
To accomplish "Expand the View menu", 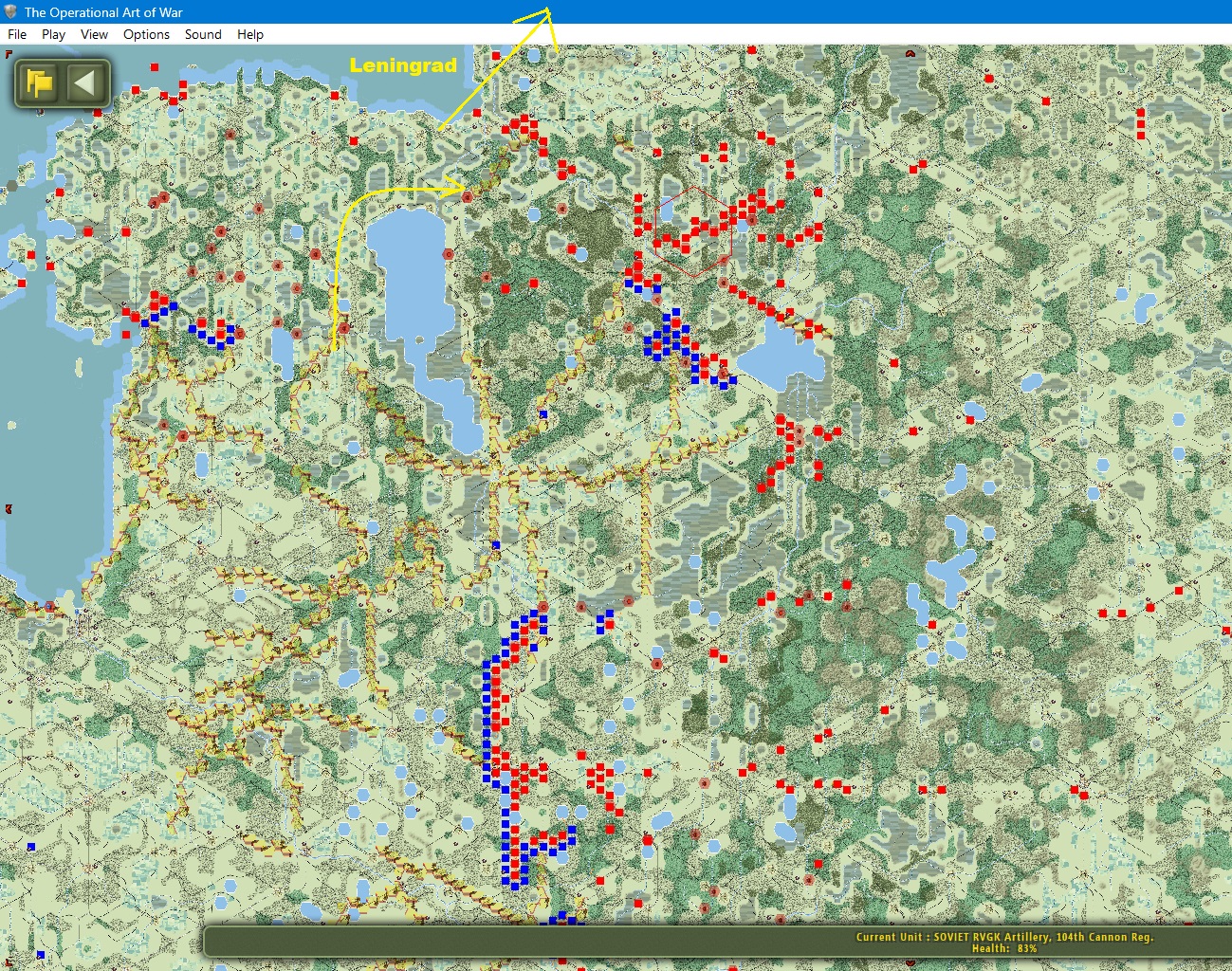I will click(94, 34).
